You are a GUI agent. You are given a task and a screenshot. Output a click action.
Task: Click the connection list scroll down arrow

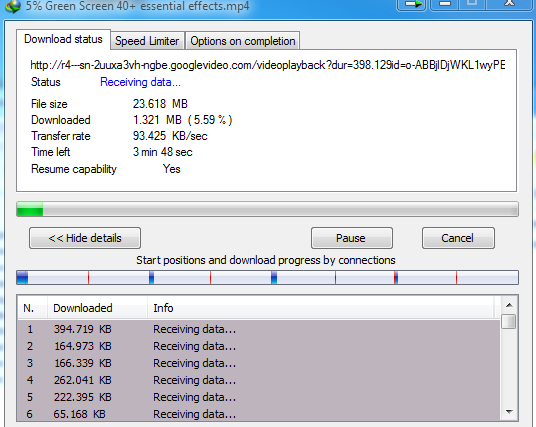(x=509, y=412)
